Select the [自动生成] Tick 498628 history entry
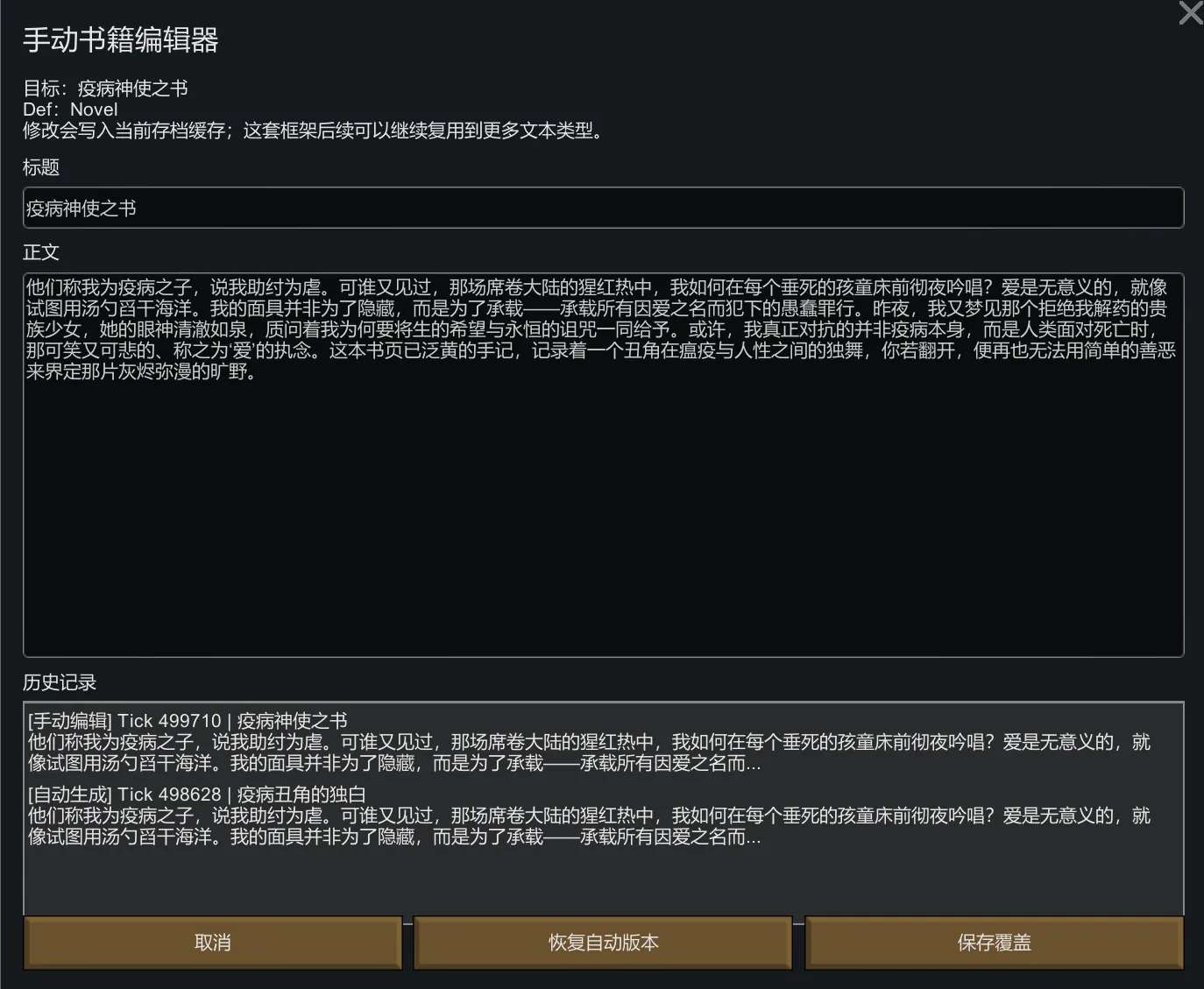 tap(196, 795)
